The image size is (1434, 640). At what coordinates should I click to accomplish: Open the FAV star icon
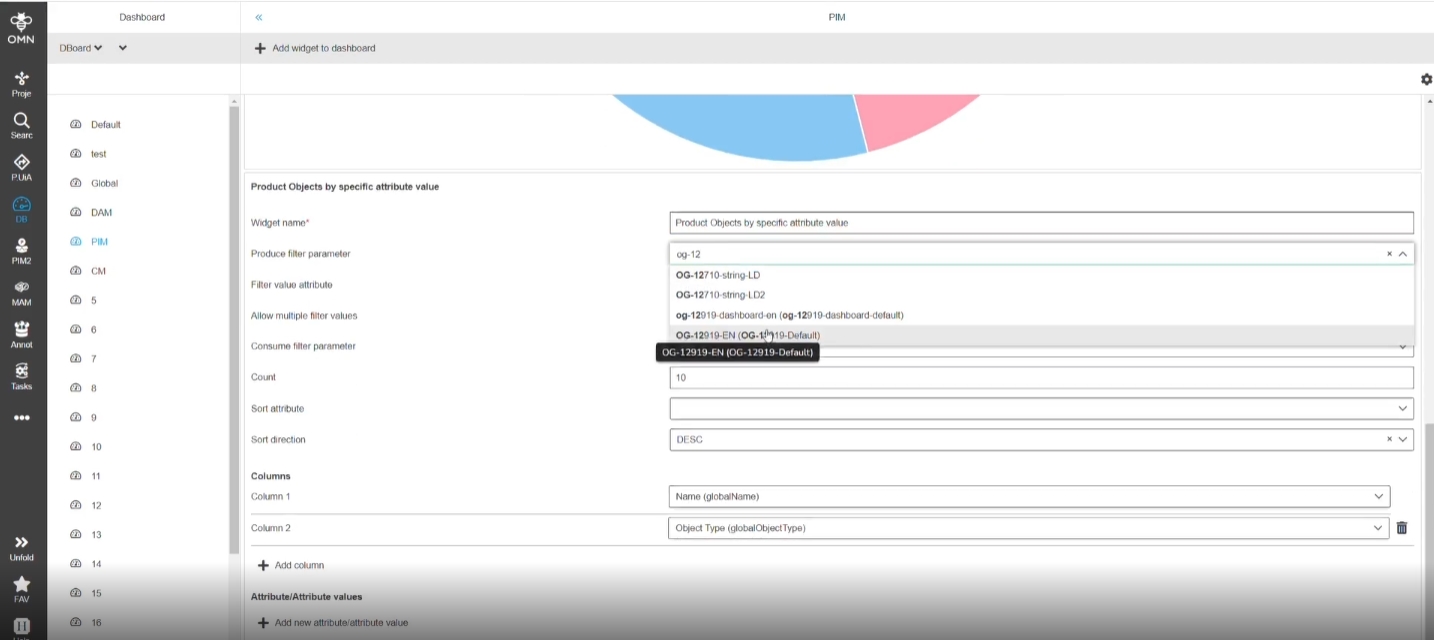[x=21, y=584]
